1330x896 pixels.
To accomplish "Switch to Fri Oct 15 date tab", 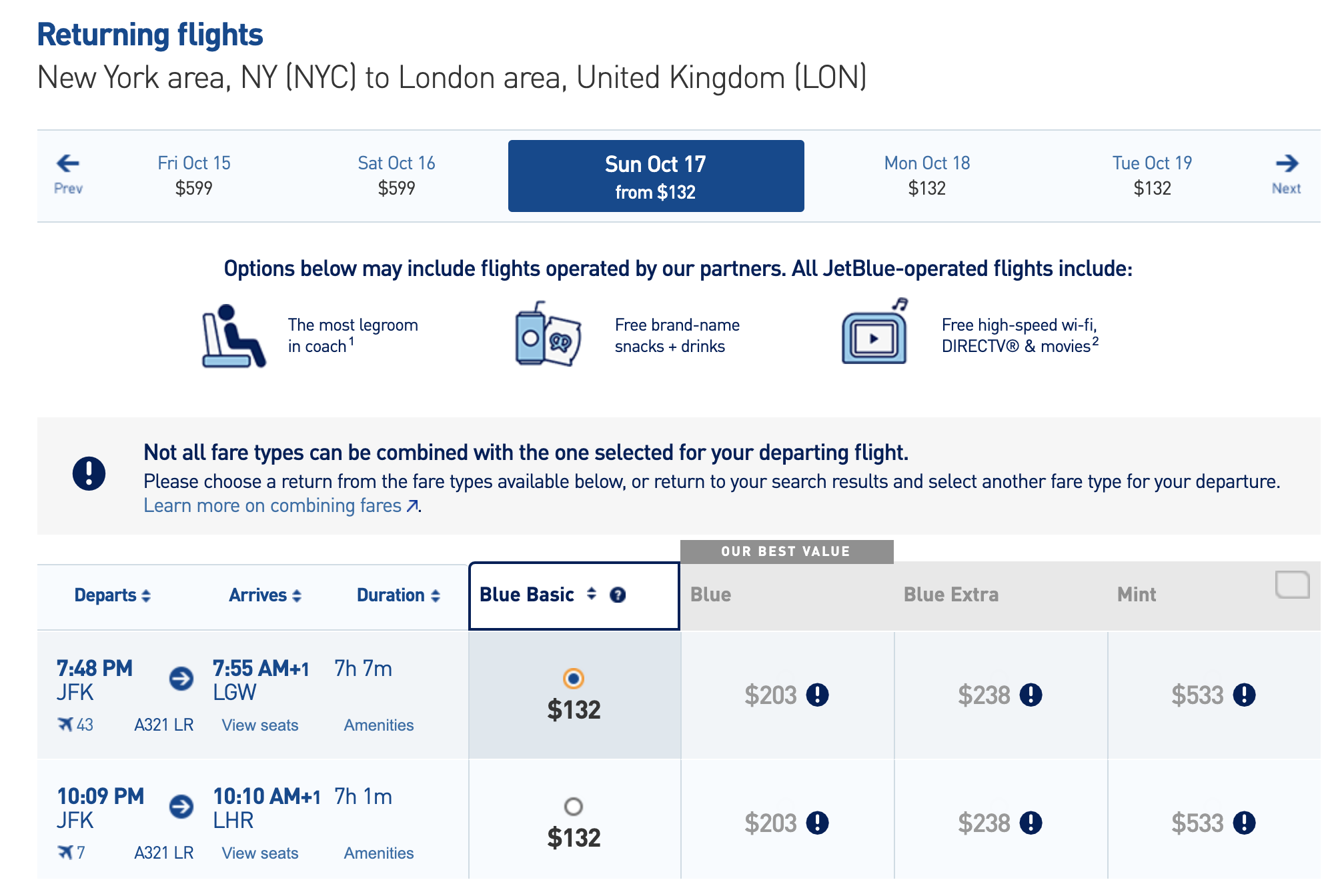I will [194, 175].
